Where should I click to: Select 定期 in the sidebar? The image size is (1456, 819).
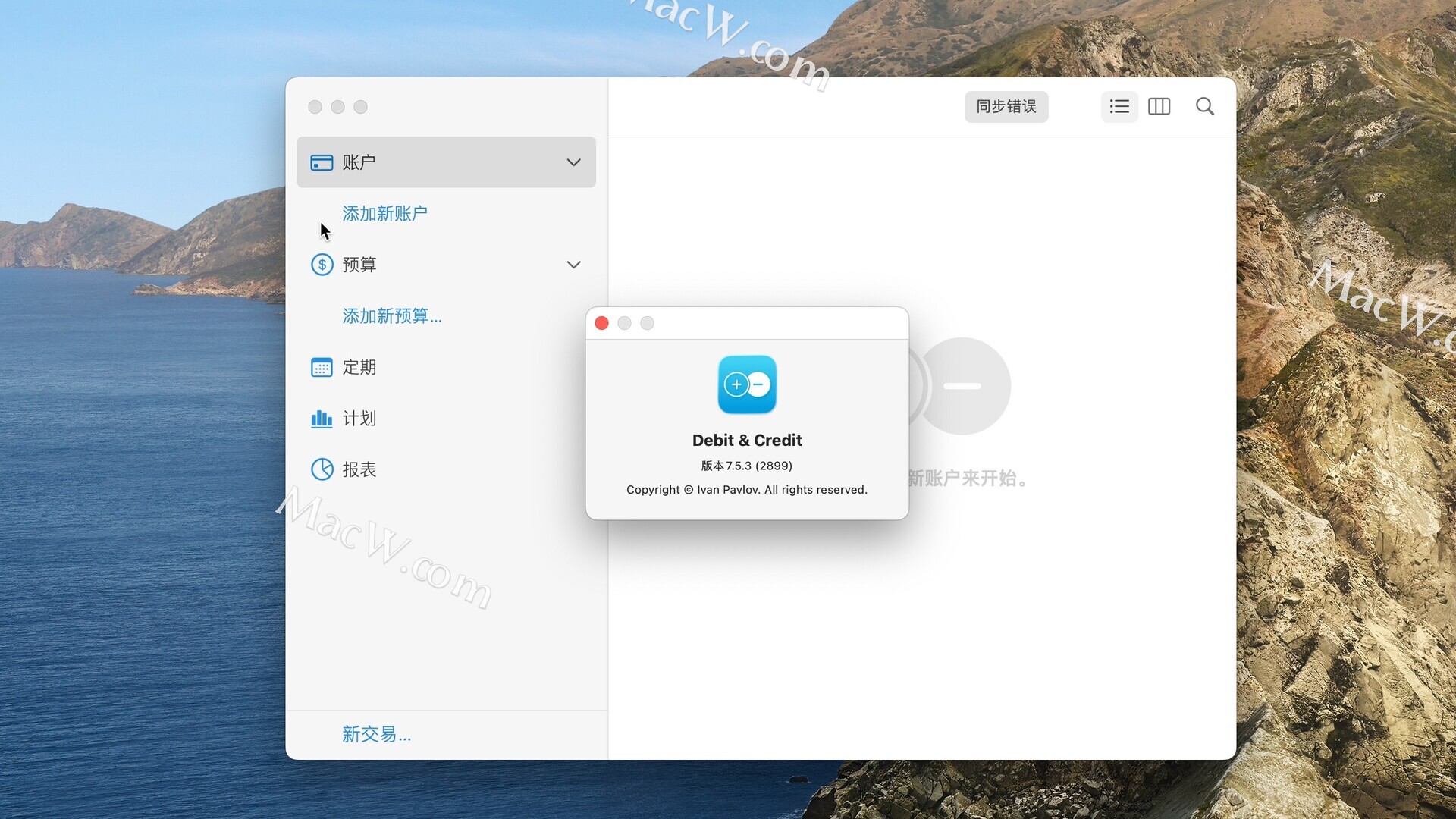359,367
